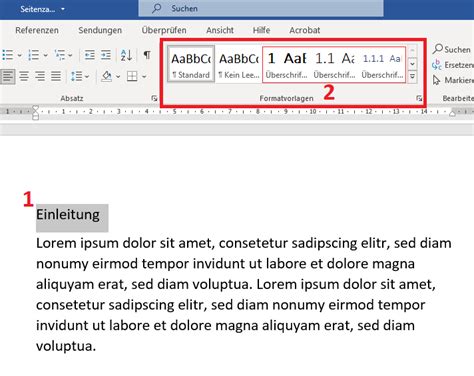Open bullet list style dropdown arrow
Image resolution: width=474 pixels, height=376 pixels.
point(19,55)
